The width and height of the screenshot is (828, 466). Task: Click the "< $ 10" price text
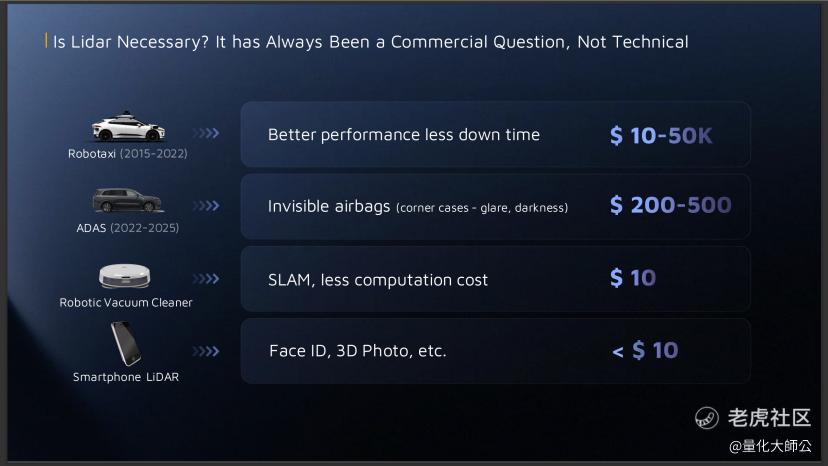(x=645, y=351)
